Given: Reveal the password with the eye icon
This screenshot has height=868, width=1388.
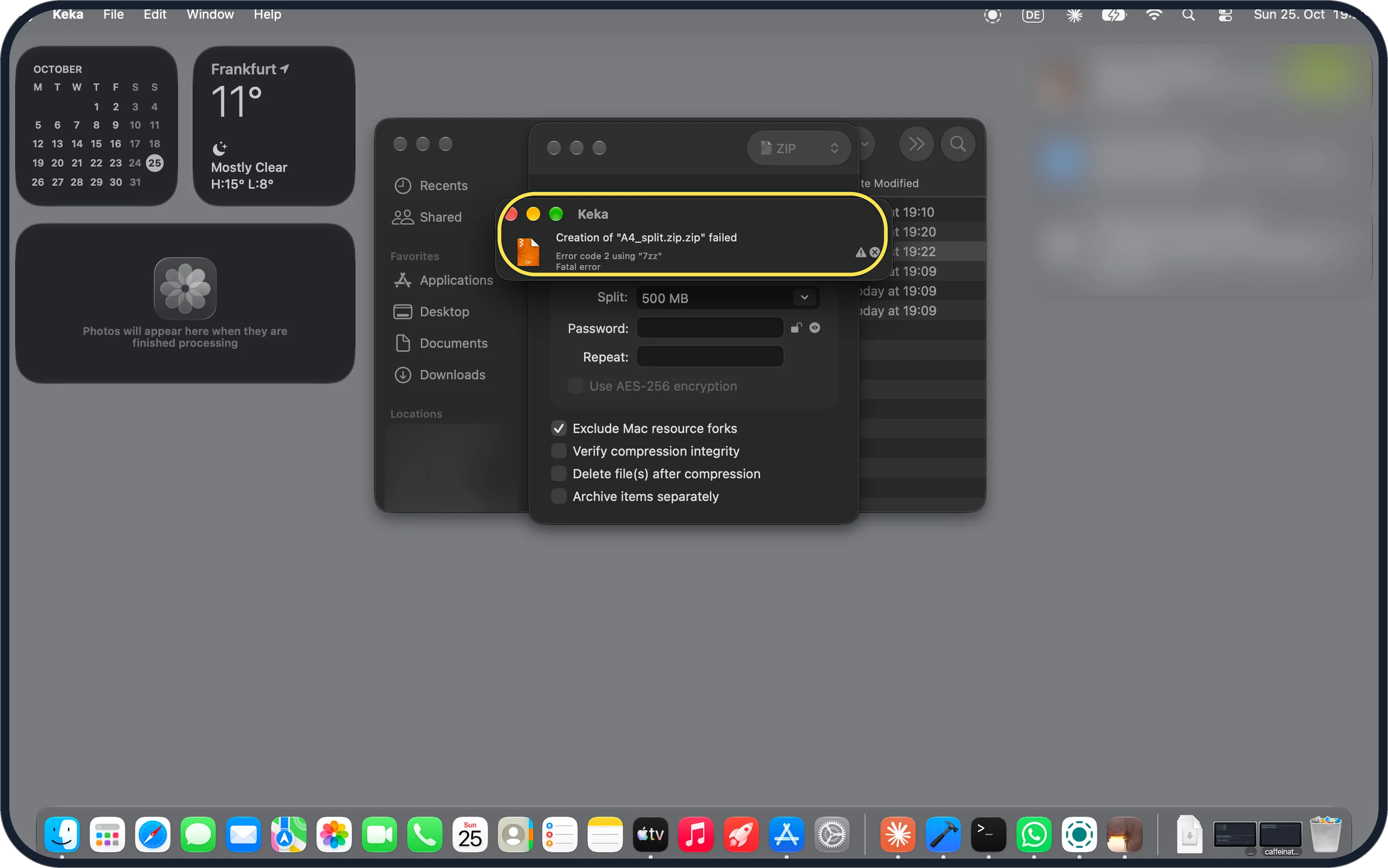Looking at the screenshot, I should point(814,328).
